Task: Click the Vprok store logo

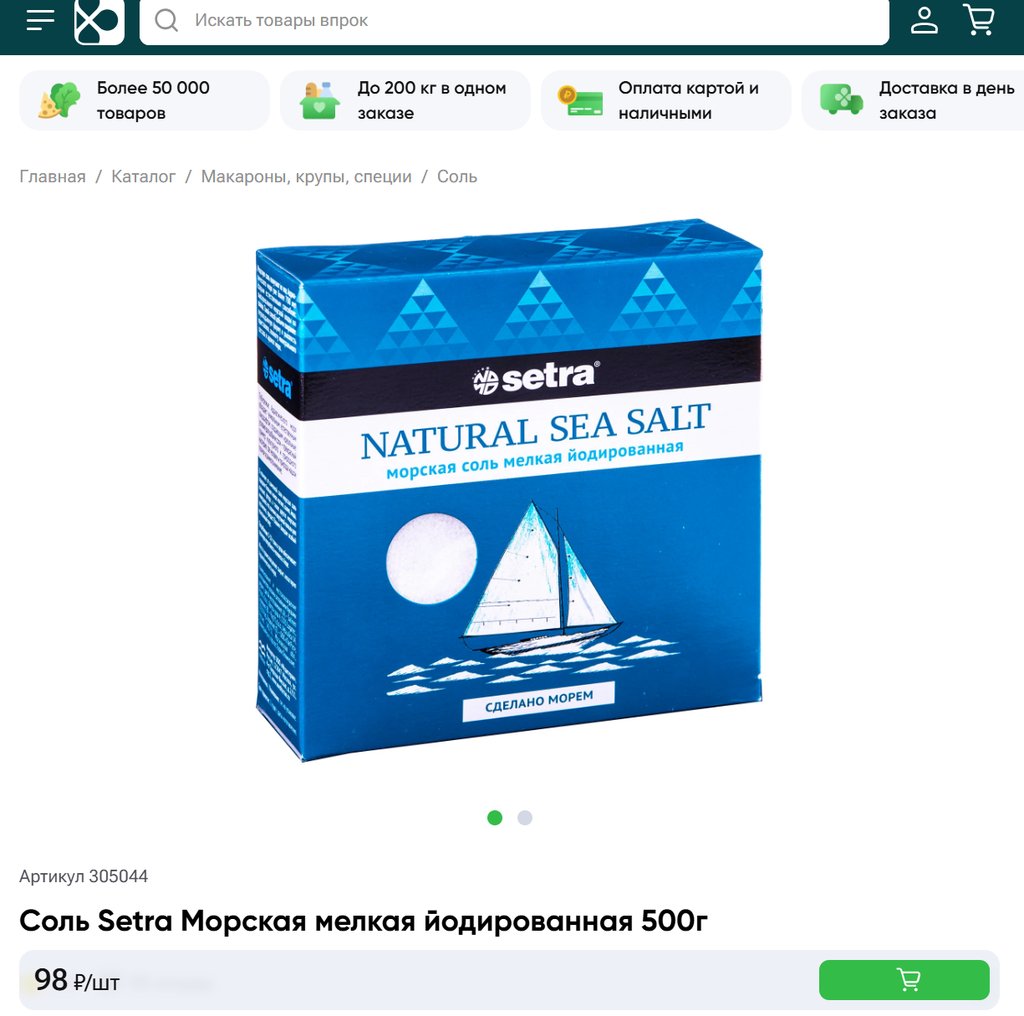Action: (99, 22)
